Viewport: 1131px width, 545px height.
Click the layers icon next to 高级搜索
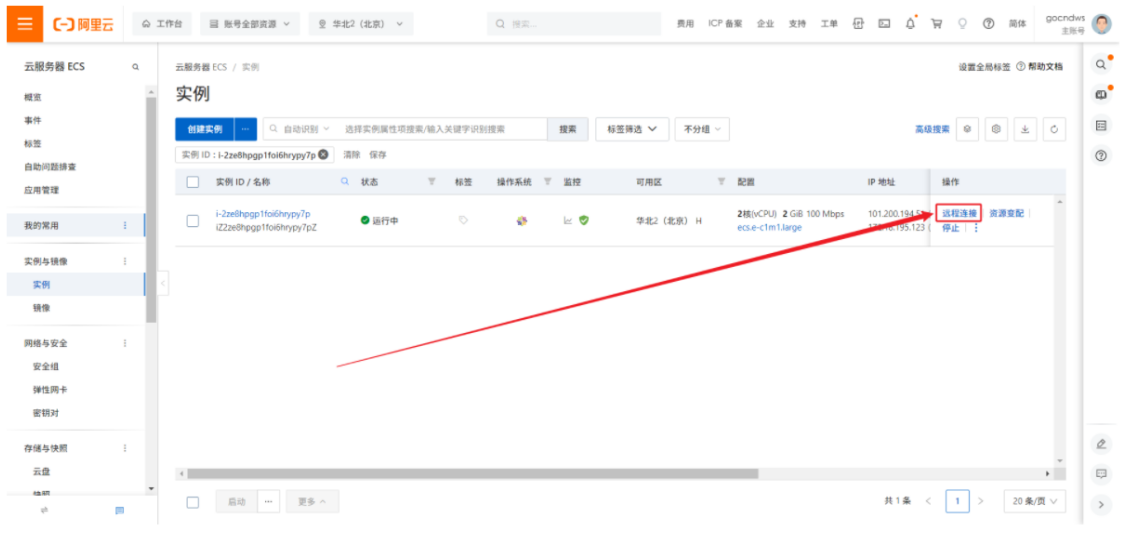[x=967, y=129]
